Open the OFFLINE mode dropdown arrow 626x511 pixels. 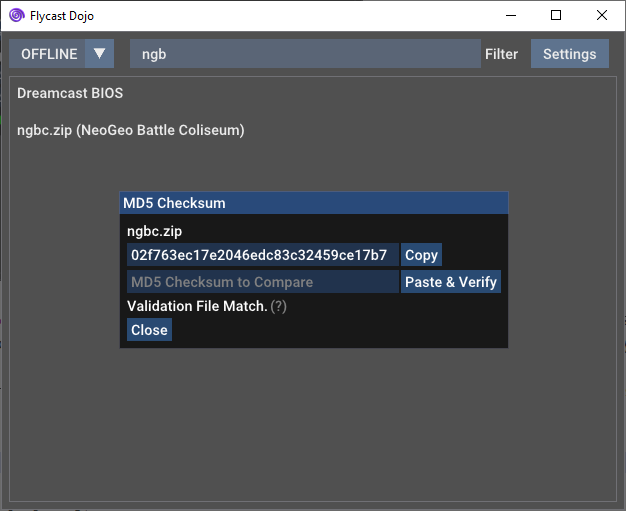tap(99, 53)
